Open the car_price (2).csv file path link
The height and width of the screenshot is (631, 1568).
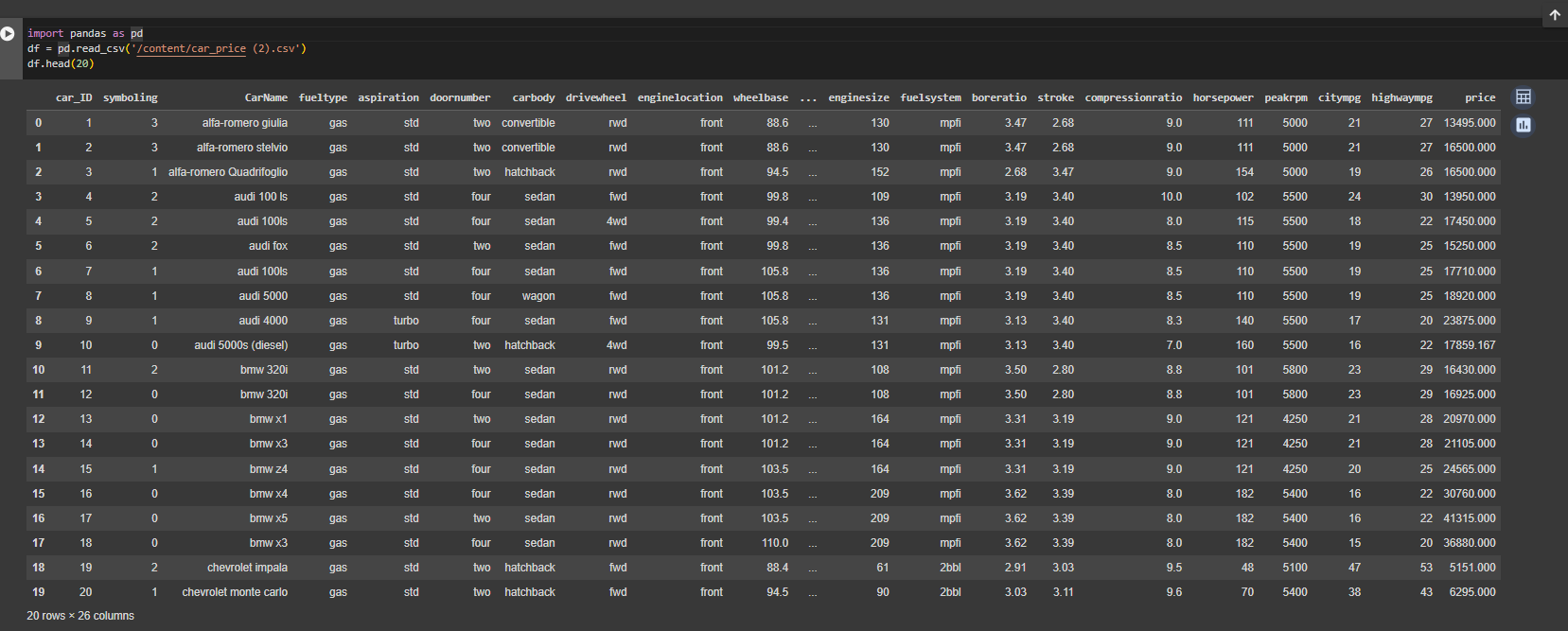193,48
